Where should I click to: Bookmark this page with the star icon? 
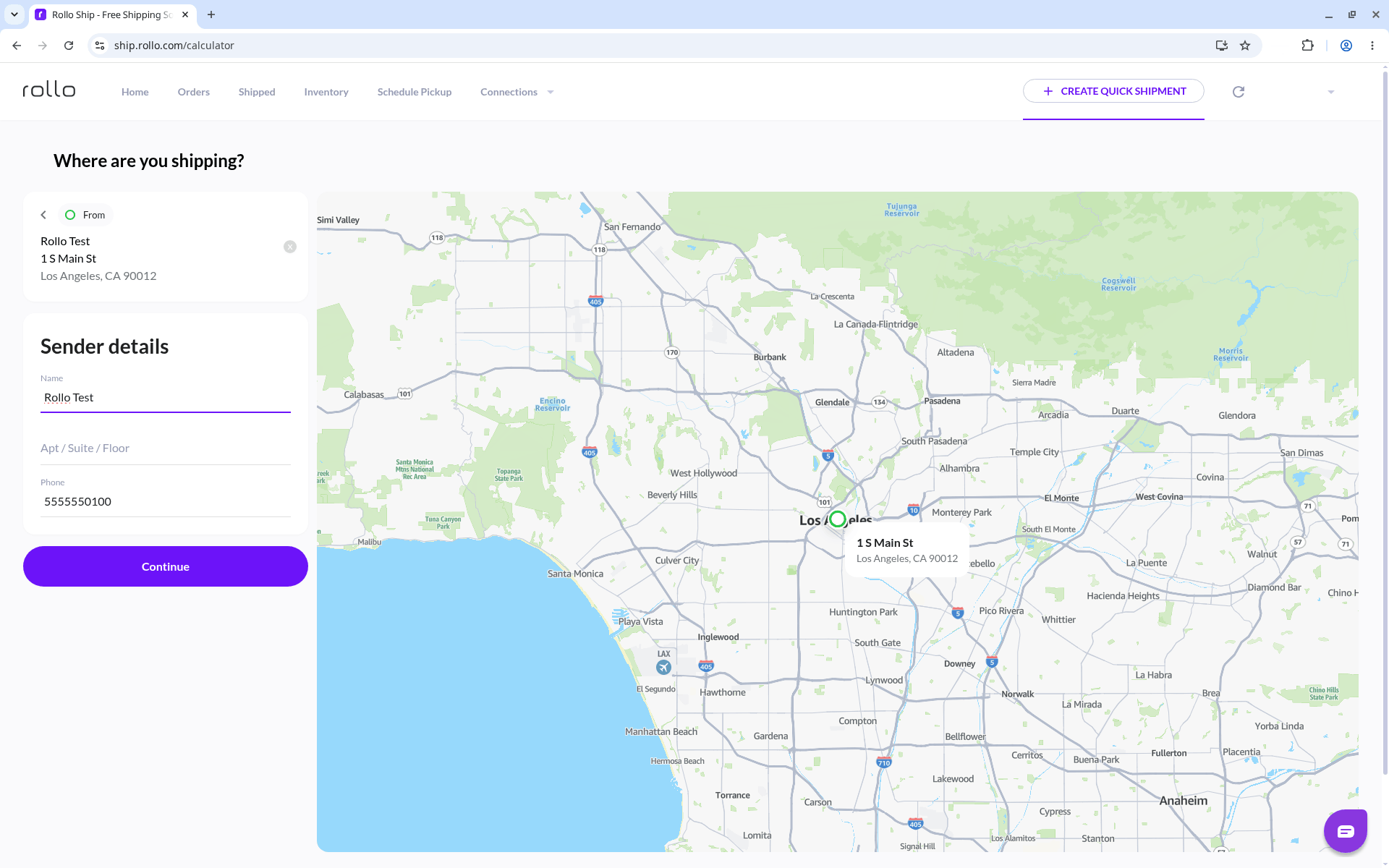pyautogui.click(x=1245, y=46)
